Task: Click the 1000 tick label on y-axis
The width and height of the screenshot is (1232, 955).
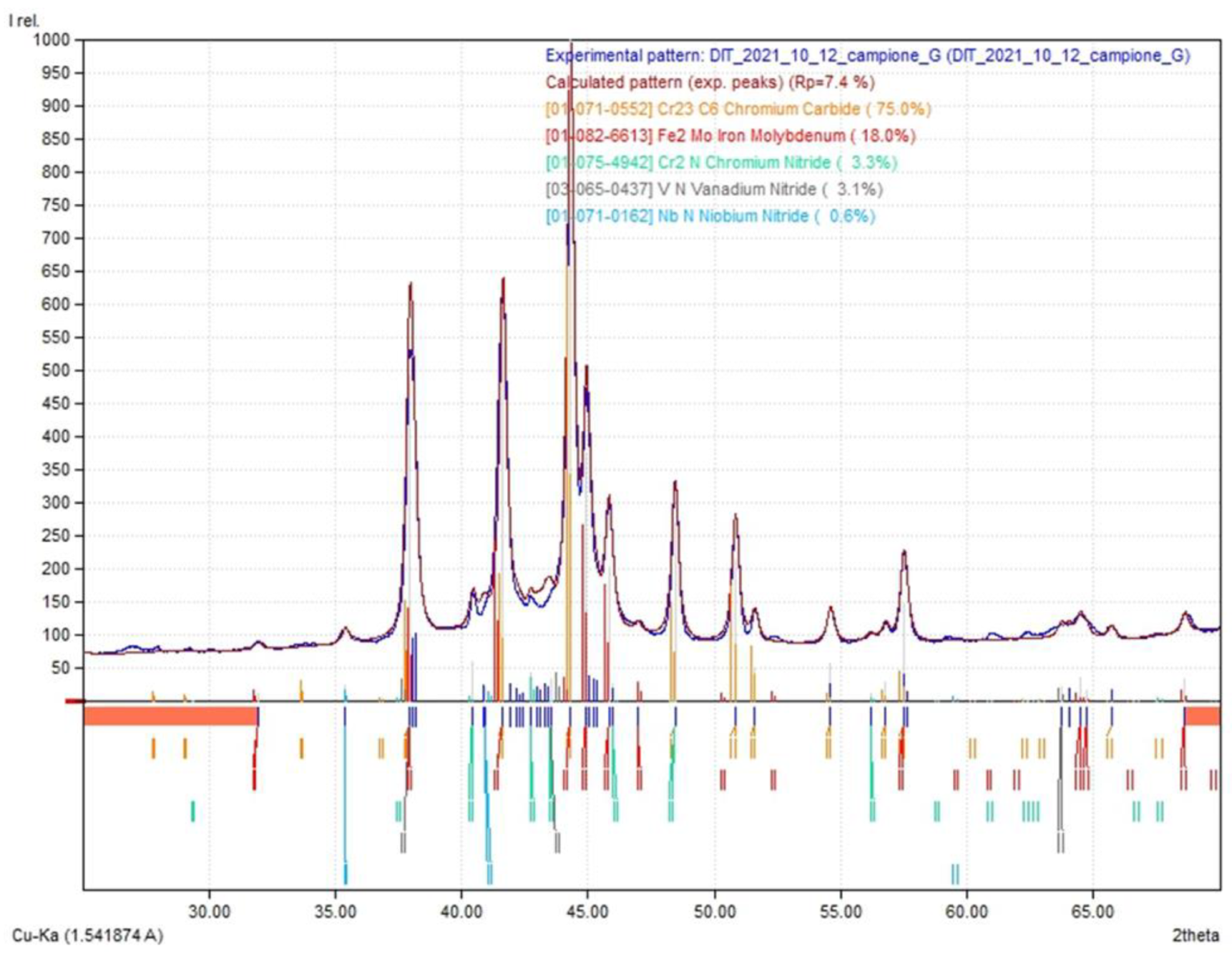Action: [52, 40]
